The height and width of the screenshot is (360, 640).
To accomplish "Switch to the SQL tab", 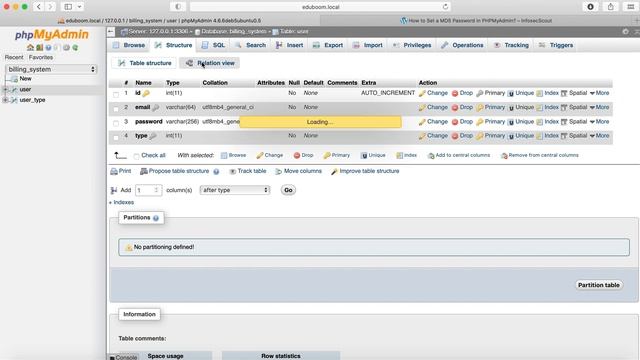I will [x=213, y=45].
